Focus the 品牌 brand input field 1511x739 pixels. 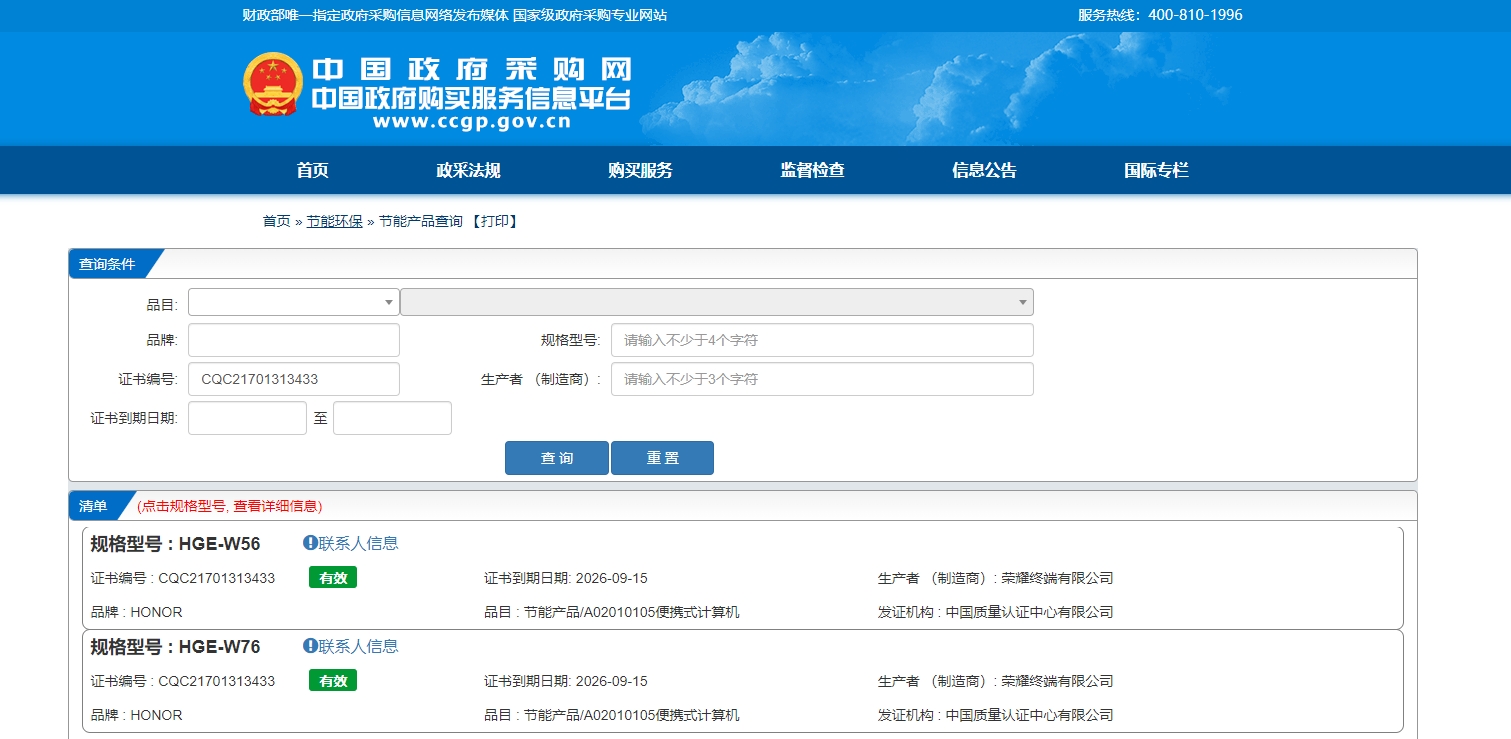point(294,340)
